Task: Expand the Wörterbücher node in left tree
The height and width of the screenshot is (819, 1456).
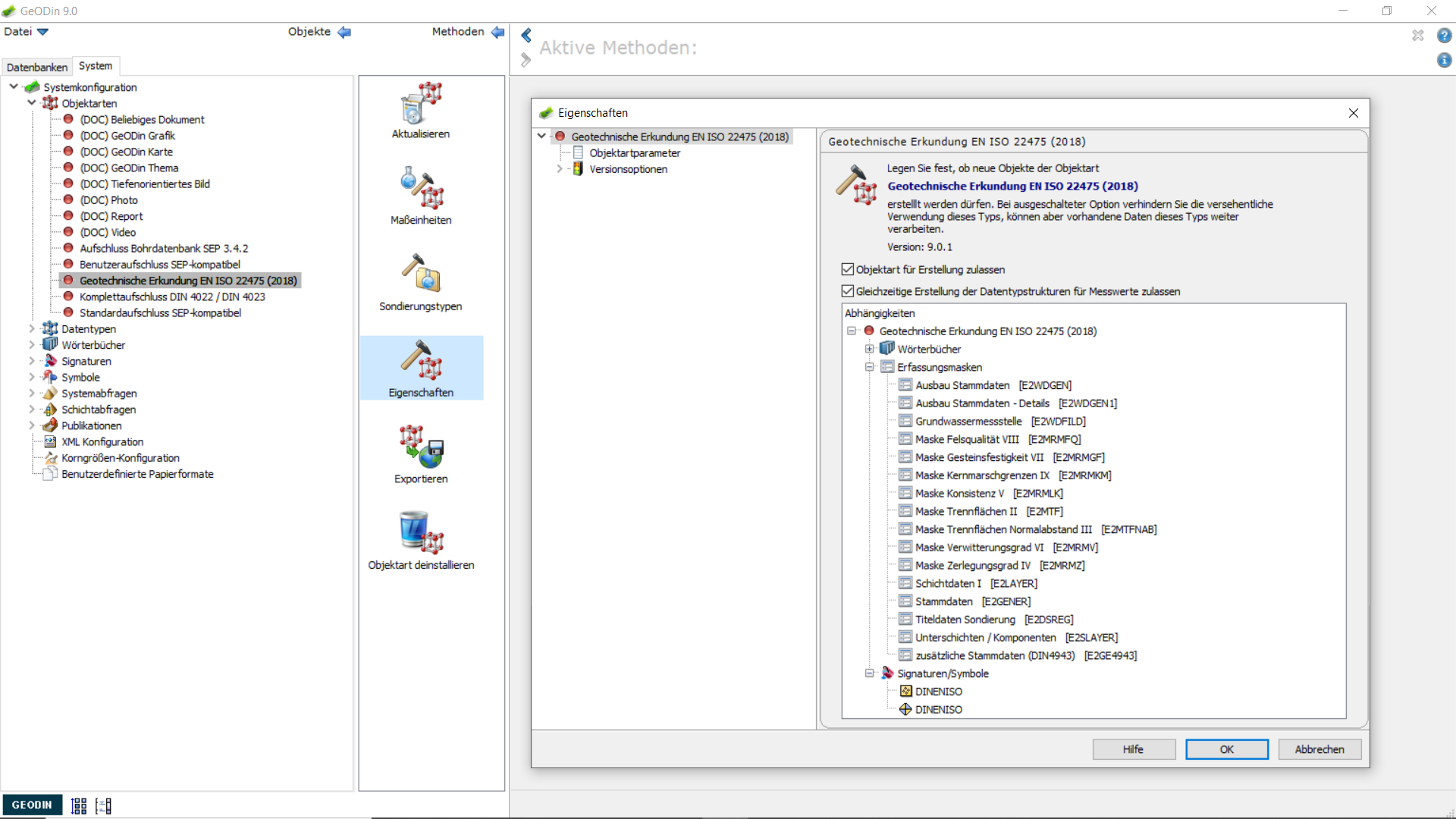Action: (32, 344)
